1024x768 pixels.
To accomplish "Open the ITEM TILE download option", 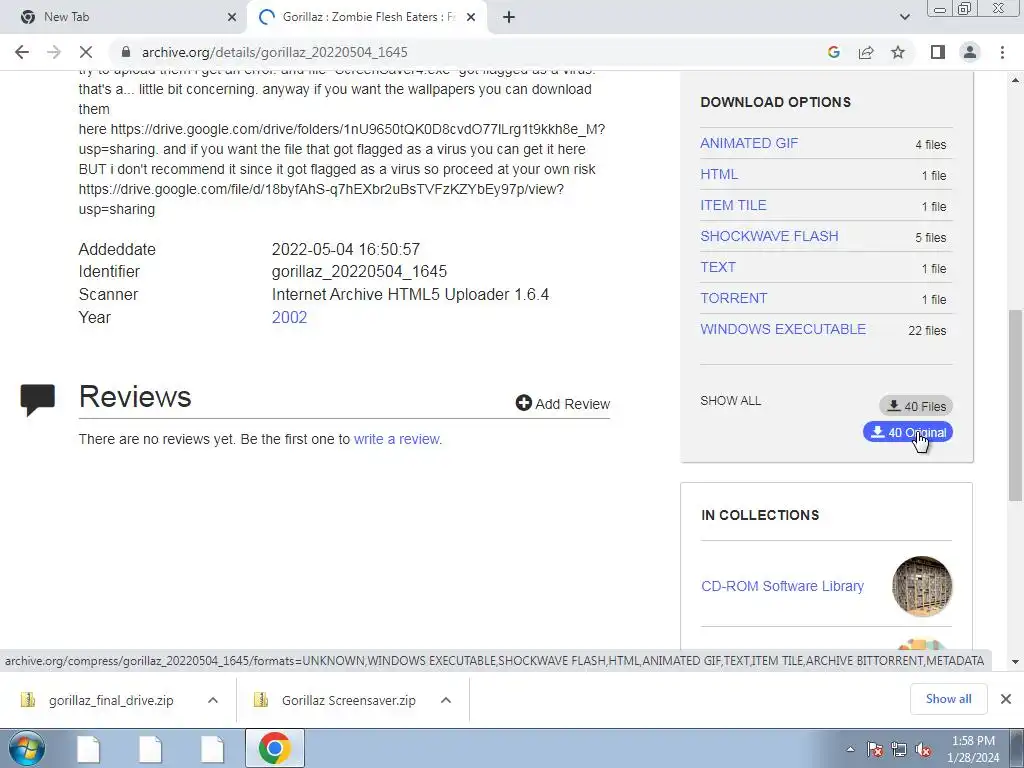I will click(733, 205).
